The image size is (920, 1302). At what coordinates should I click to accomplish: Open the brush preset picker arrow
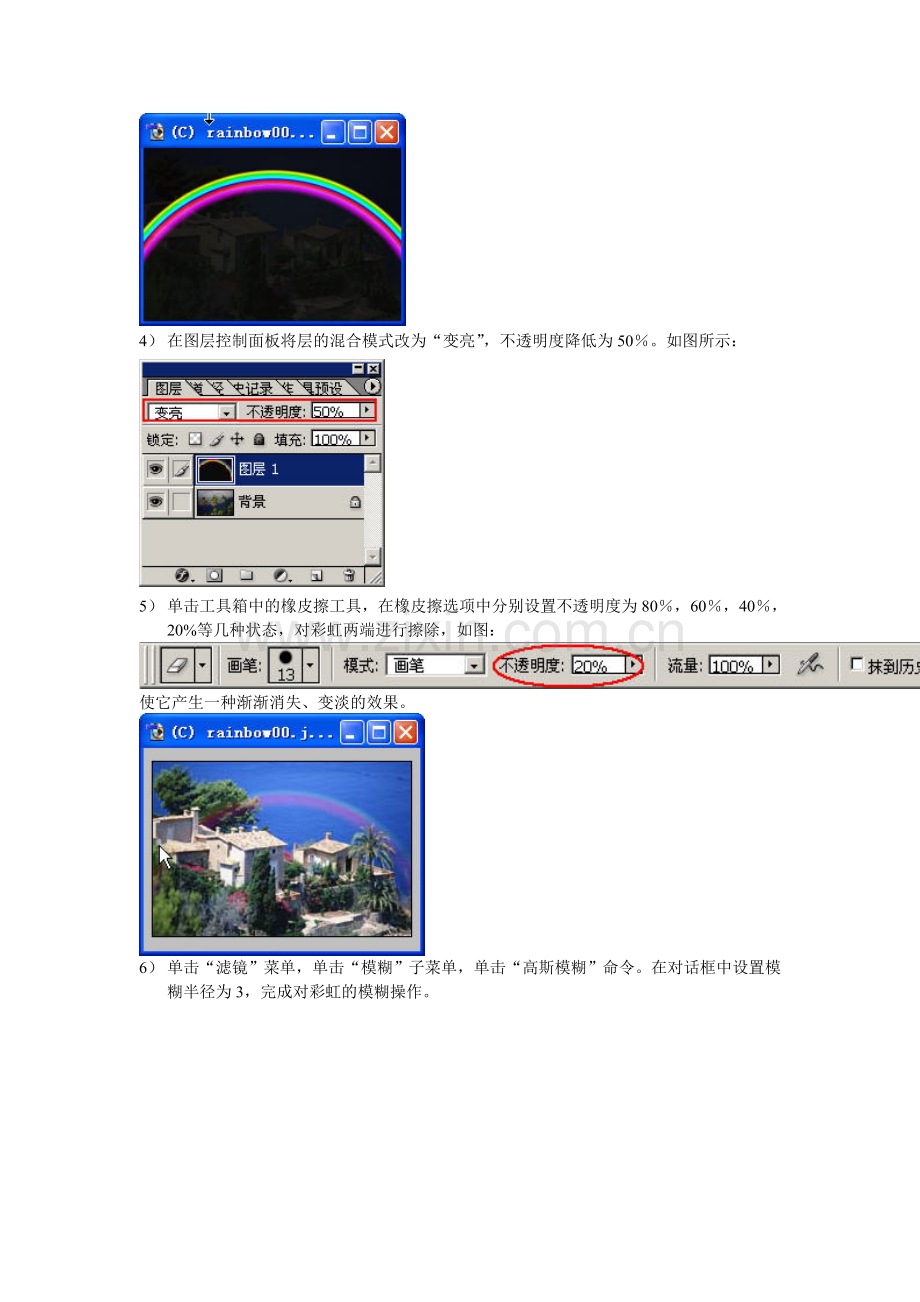pyautogui.click(x=310, y=665)
